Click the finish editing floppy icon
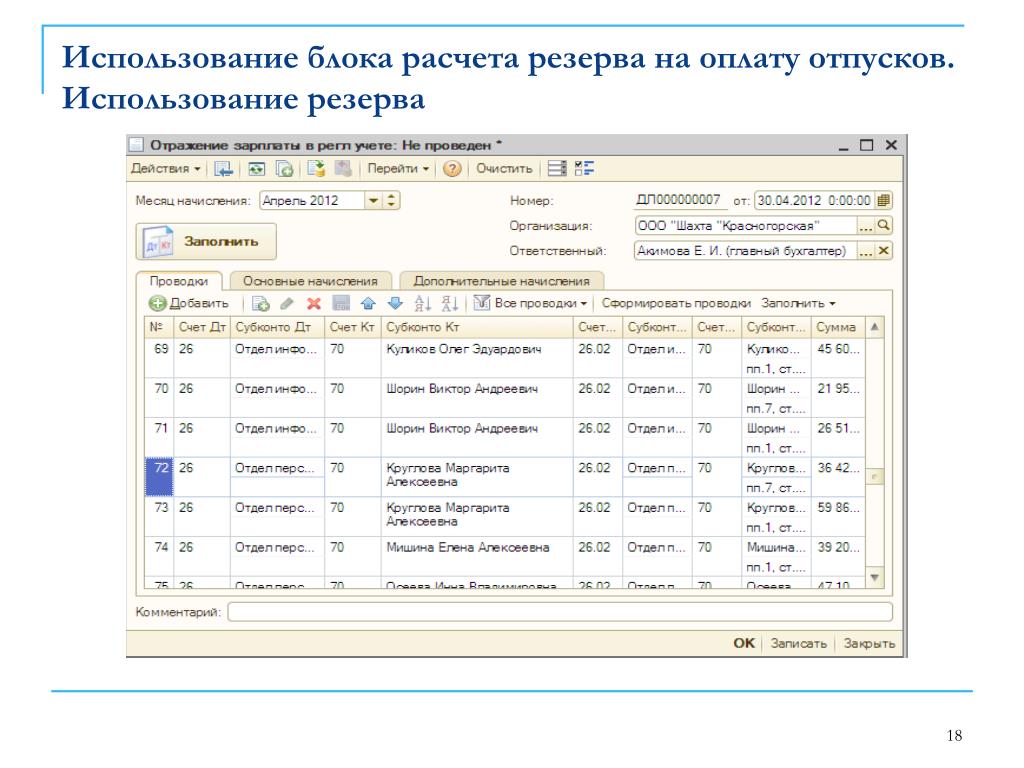The image size is (1024, 768). click(x=341, y=303)
